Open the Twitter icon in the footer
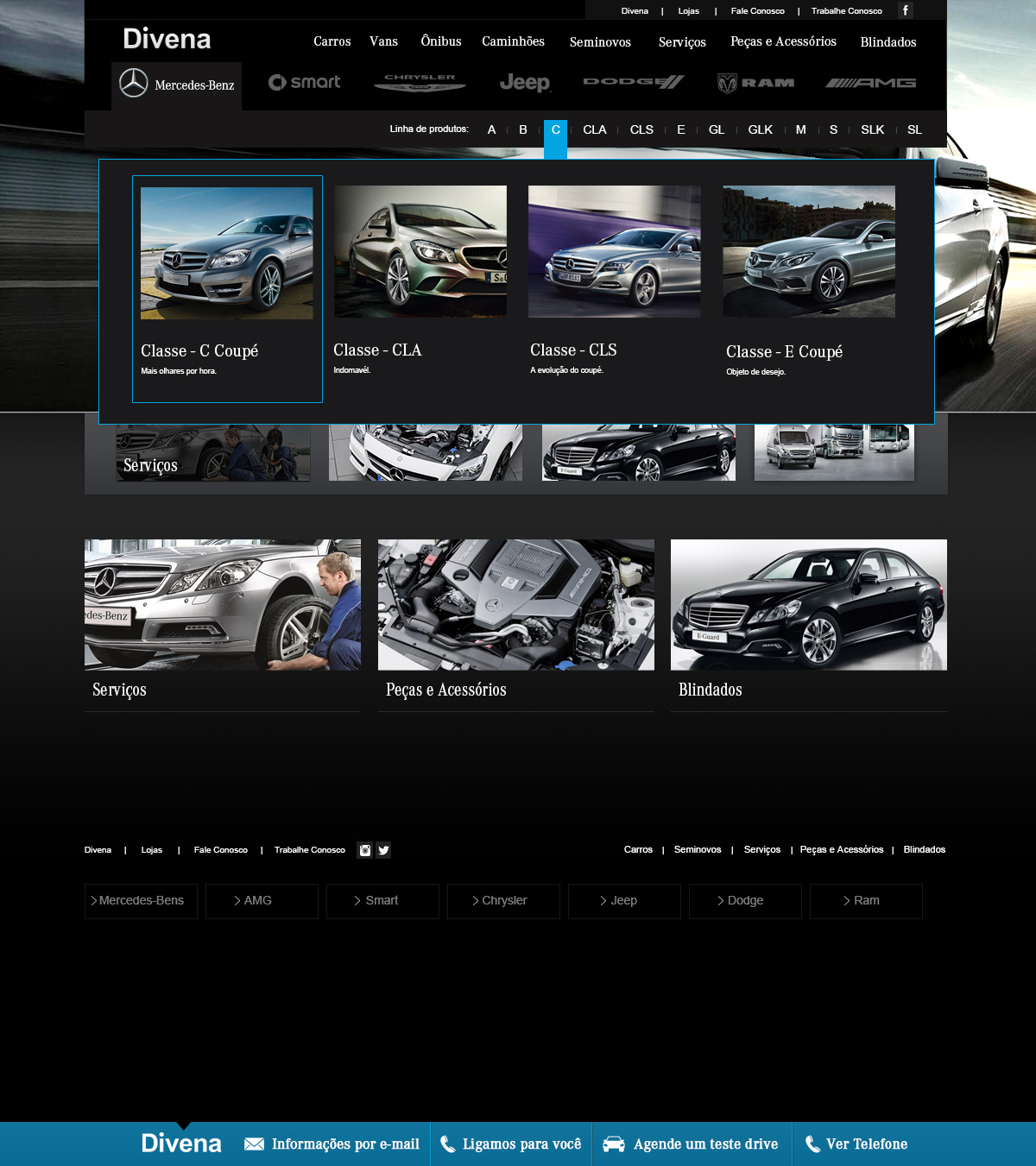 (x=383, y=850)
